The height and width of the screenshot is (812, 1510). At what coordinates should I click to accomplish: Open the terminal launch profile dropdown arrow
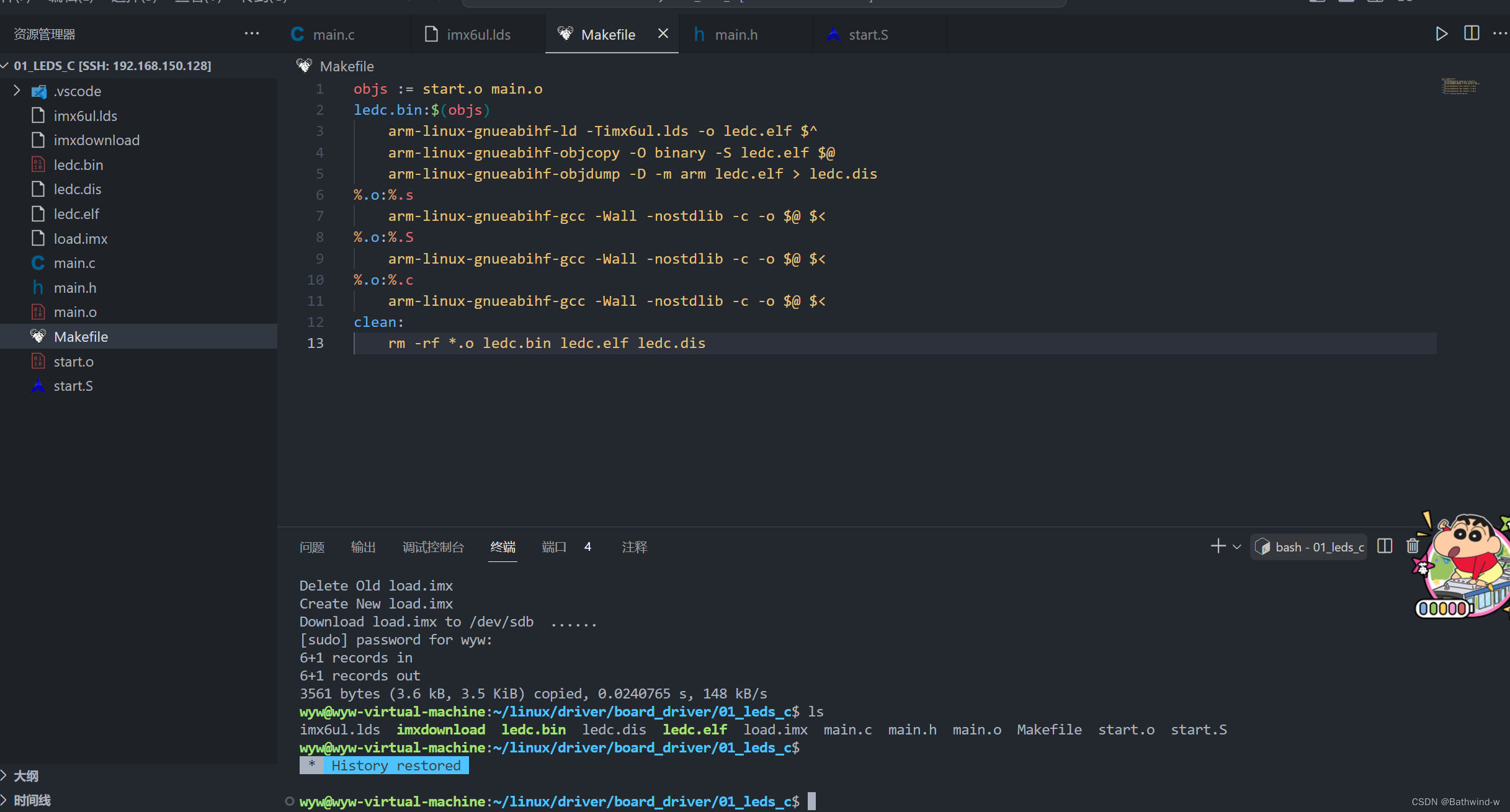[1236, 547]
